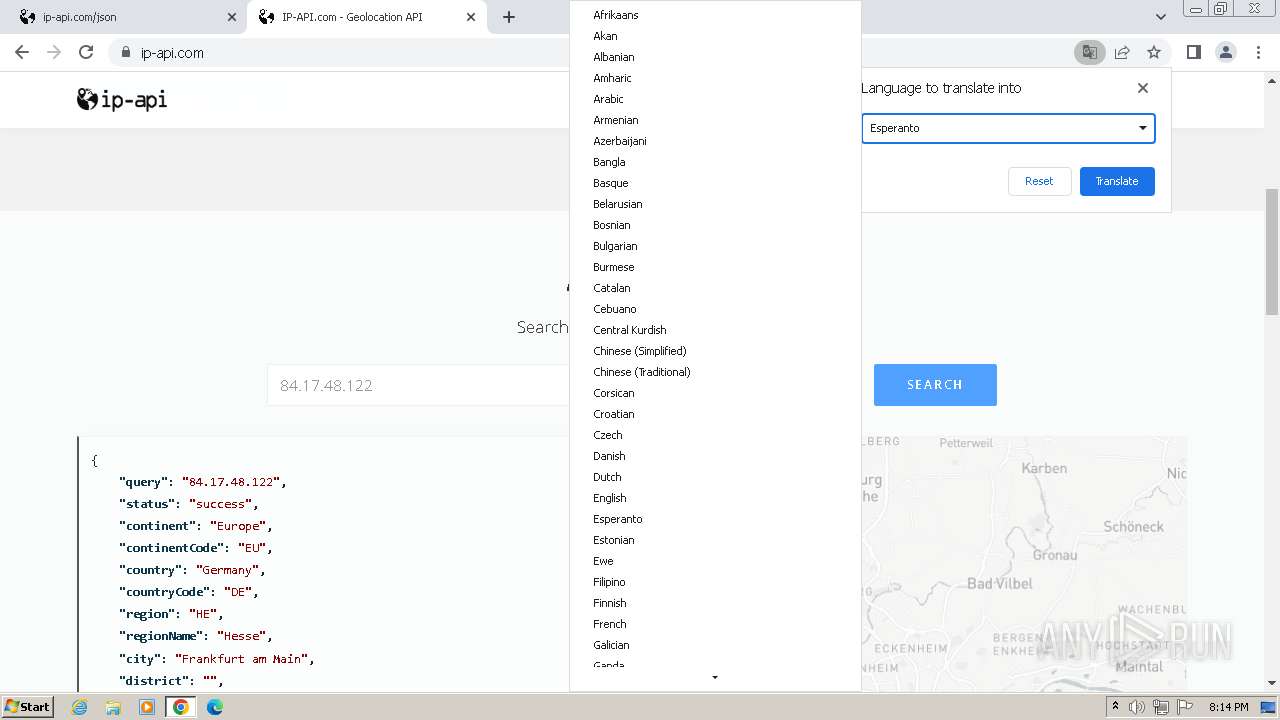Screen dimensions: 1280x720
Task: Click the Reset button
Action: coord(1039,181)
